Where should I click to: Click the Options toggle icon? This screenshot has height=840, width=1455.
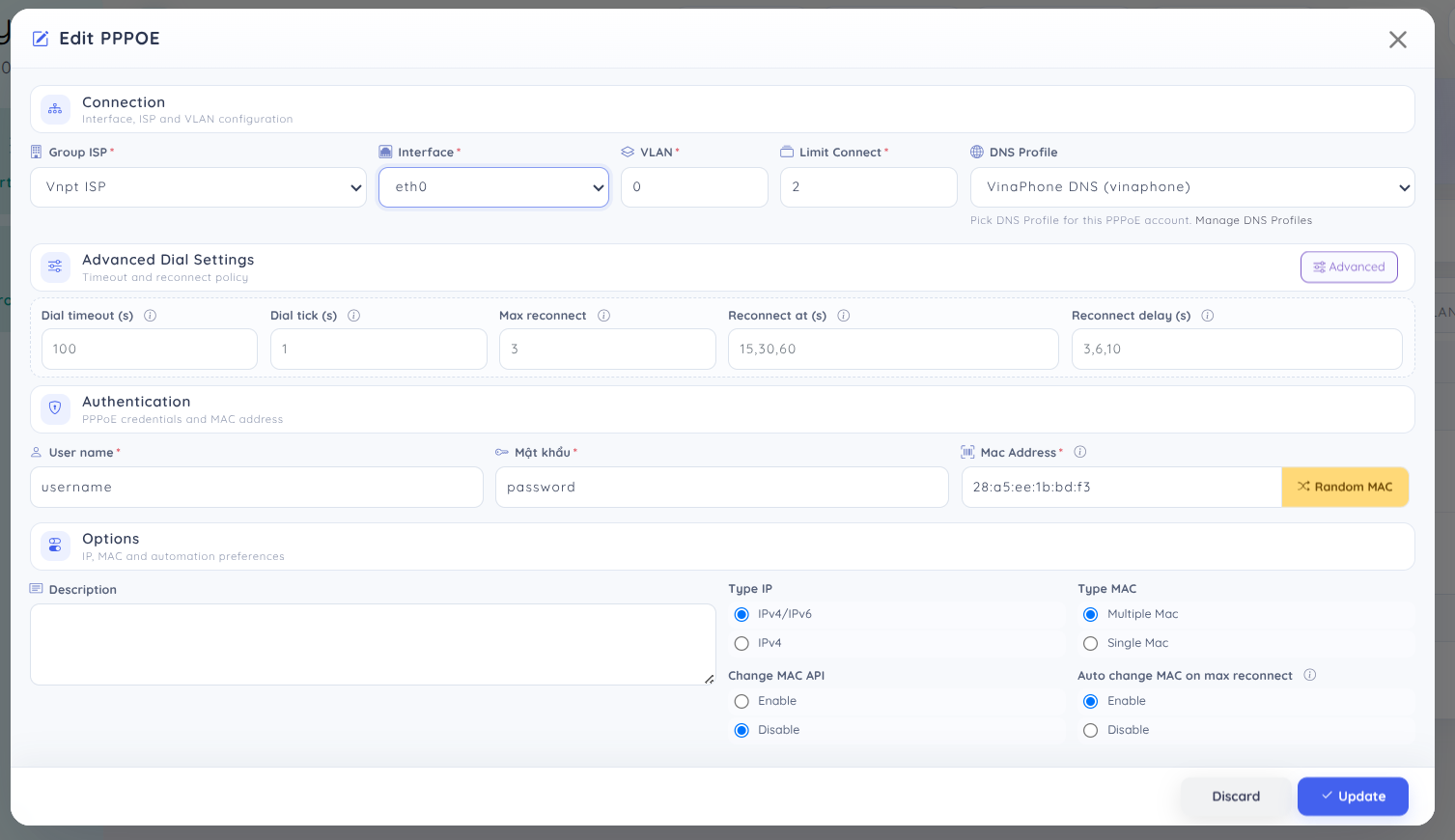pyautogui.click(x=55, y=546)
